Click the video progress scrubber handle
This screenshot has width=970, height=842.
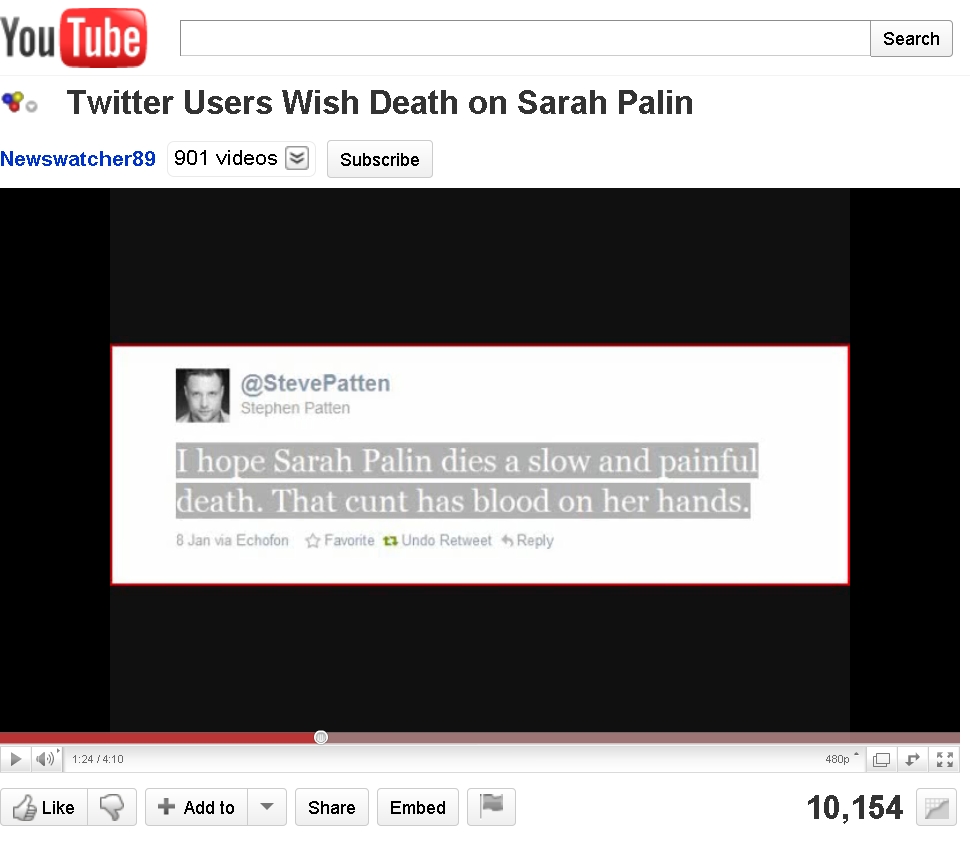pyautogui.click(x=320, y=737)
